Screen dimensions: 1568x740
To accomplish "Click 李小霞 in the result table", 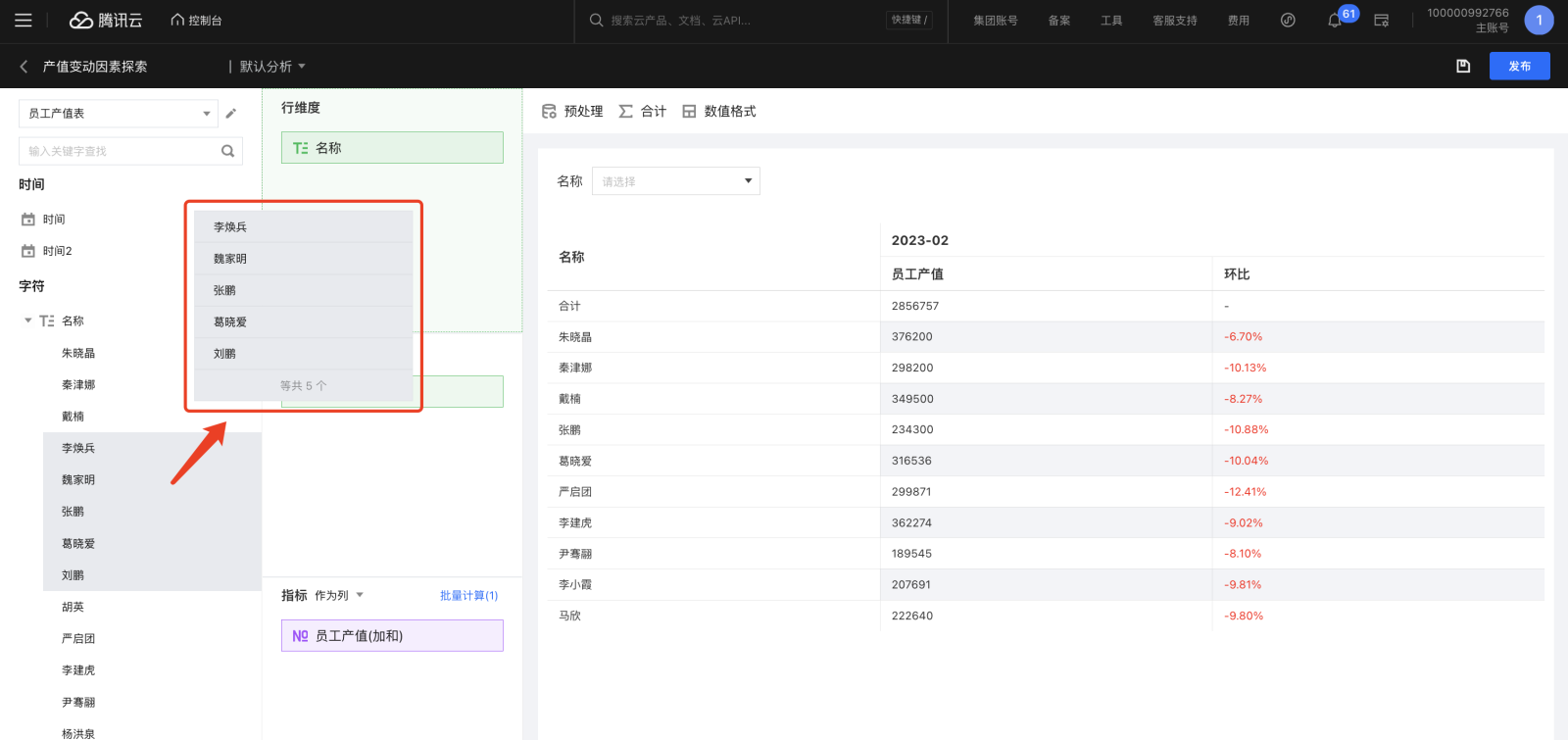I will 575,585.
